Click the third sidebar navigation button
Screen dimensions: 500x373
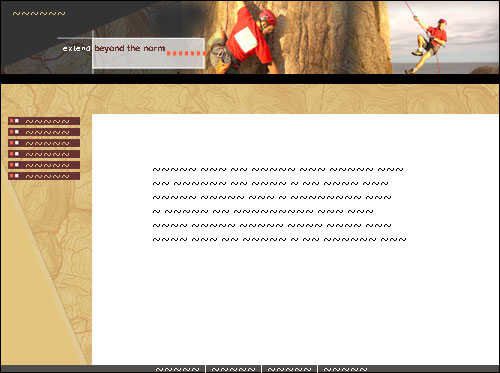[x=44, y=143]
